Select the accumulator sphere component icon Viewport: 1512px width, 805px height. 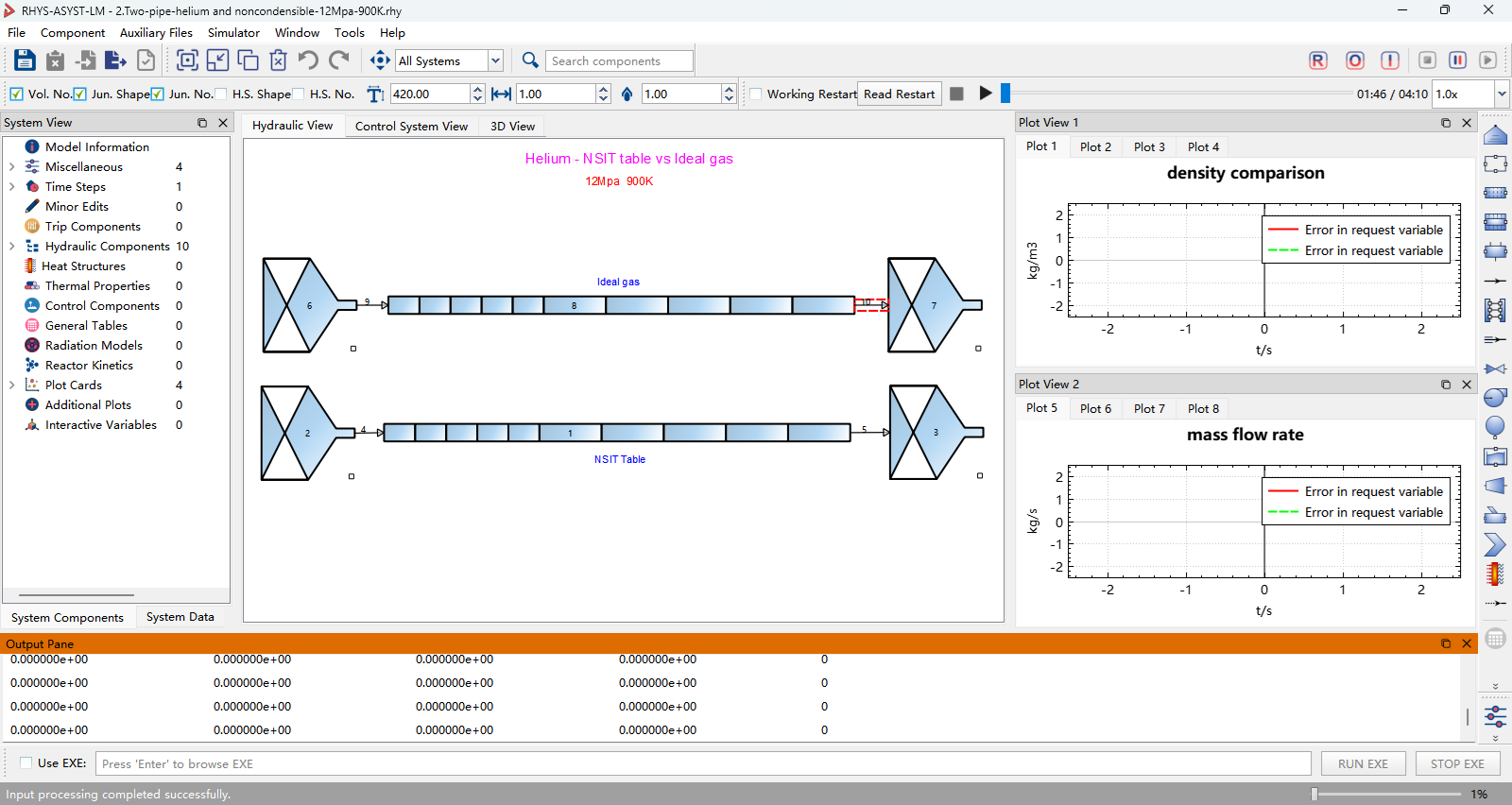pyautogui.click(x=1495, y=427)
